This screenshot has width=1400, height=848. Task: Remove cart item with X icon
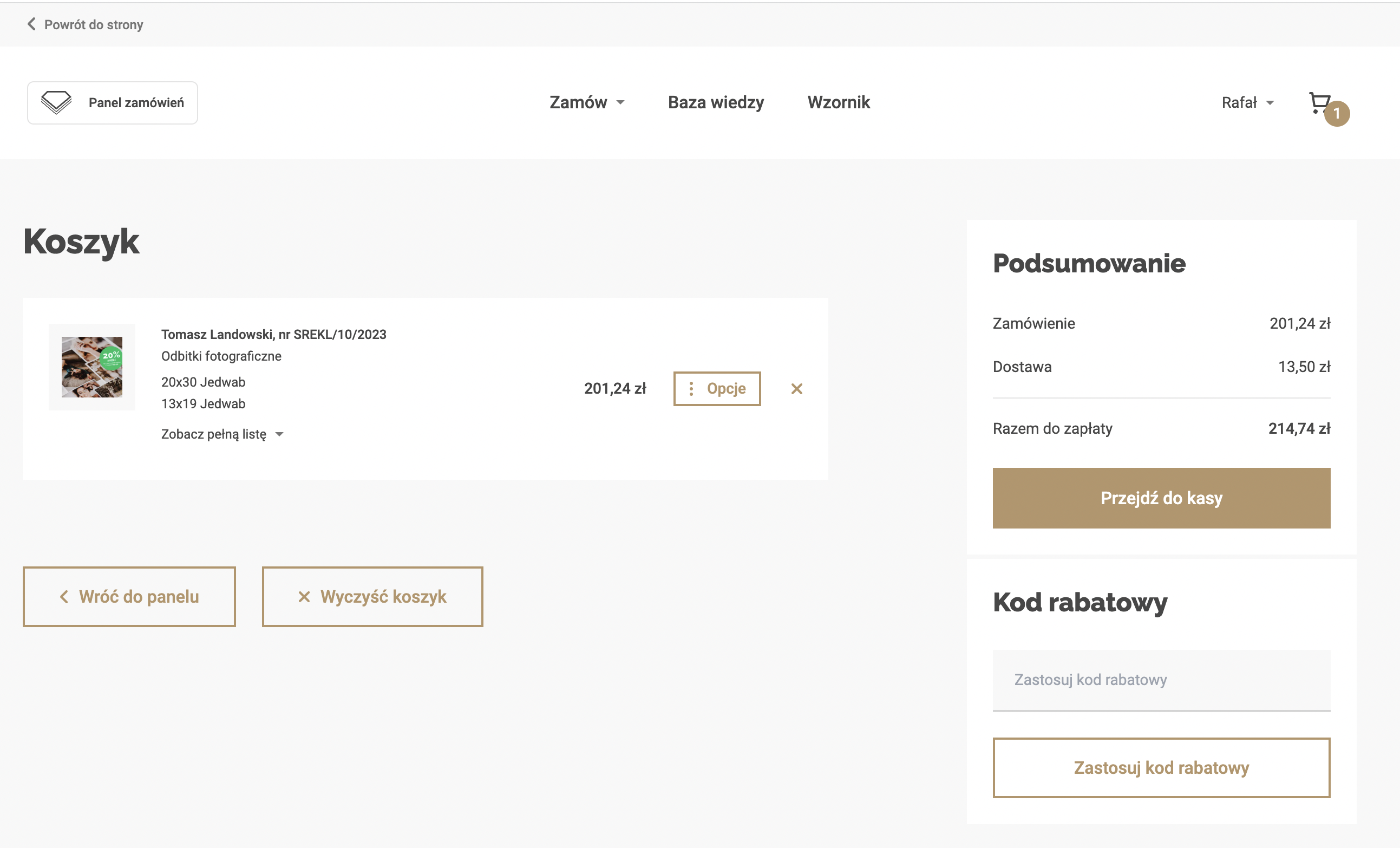click(796, 389)
